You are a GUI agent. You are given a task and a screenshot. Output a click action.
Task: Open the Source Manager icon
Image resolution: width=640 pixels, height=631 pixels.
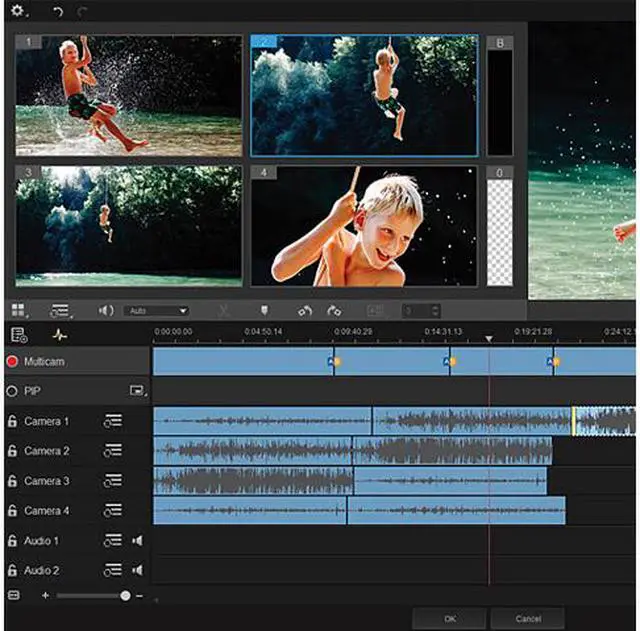[18, 335]
